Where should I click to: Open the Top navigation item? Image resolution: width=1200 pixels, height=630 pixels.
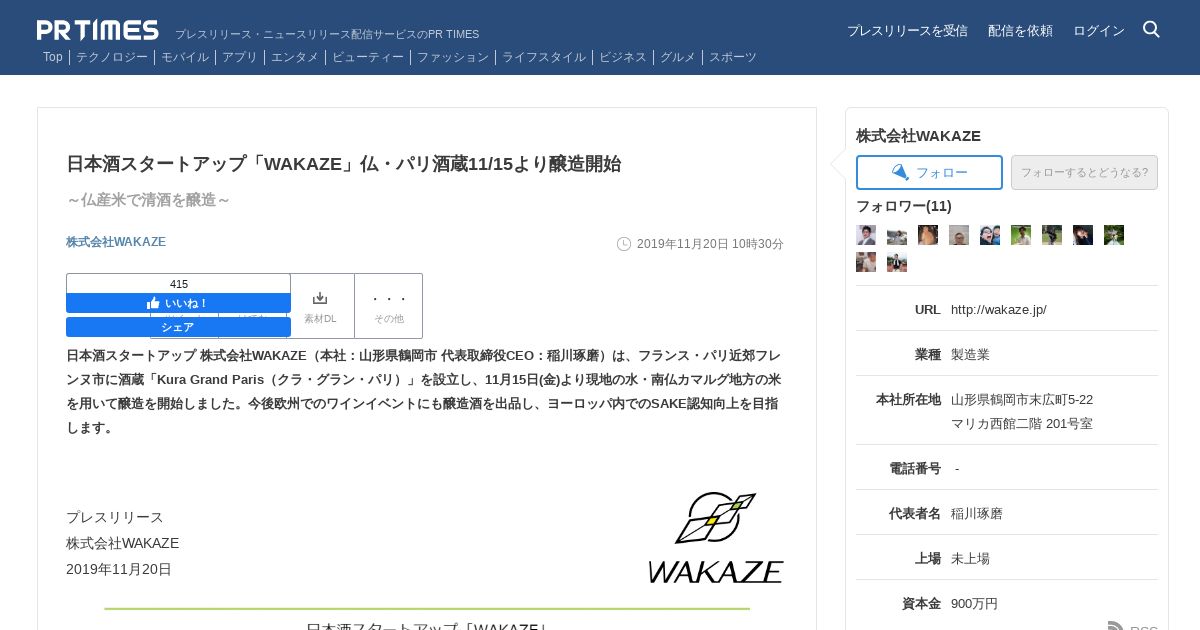(x=53, y=57)
